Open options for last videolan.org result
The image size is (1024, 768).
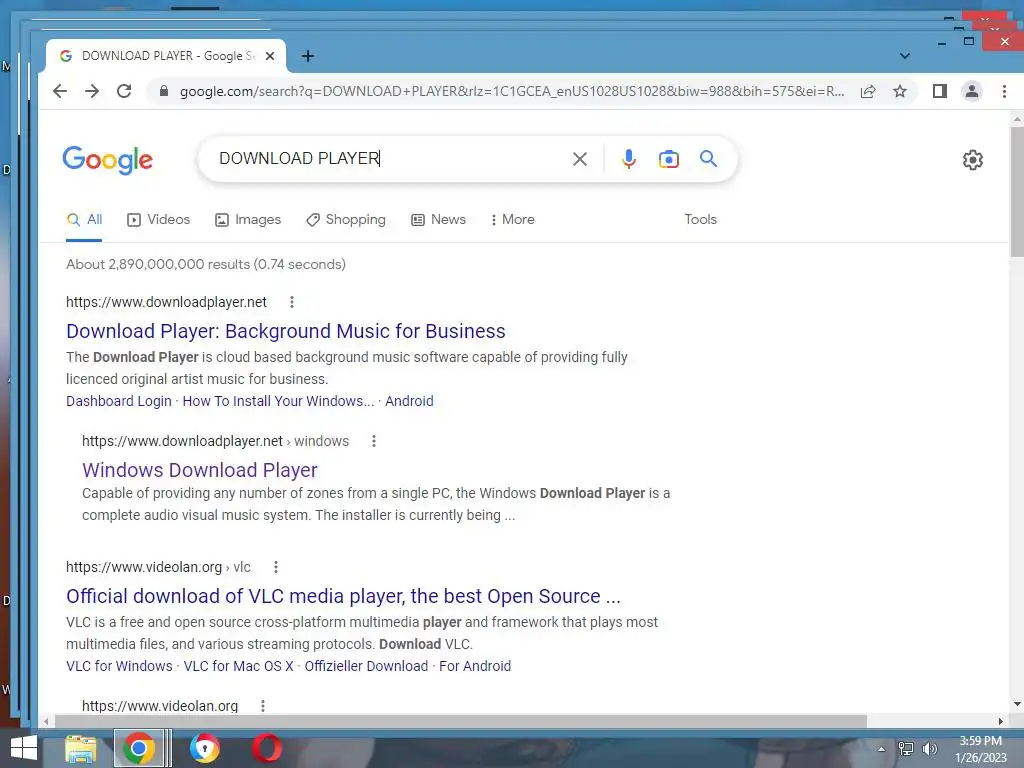click(263, 706)
